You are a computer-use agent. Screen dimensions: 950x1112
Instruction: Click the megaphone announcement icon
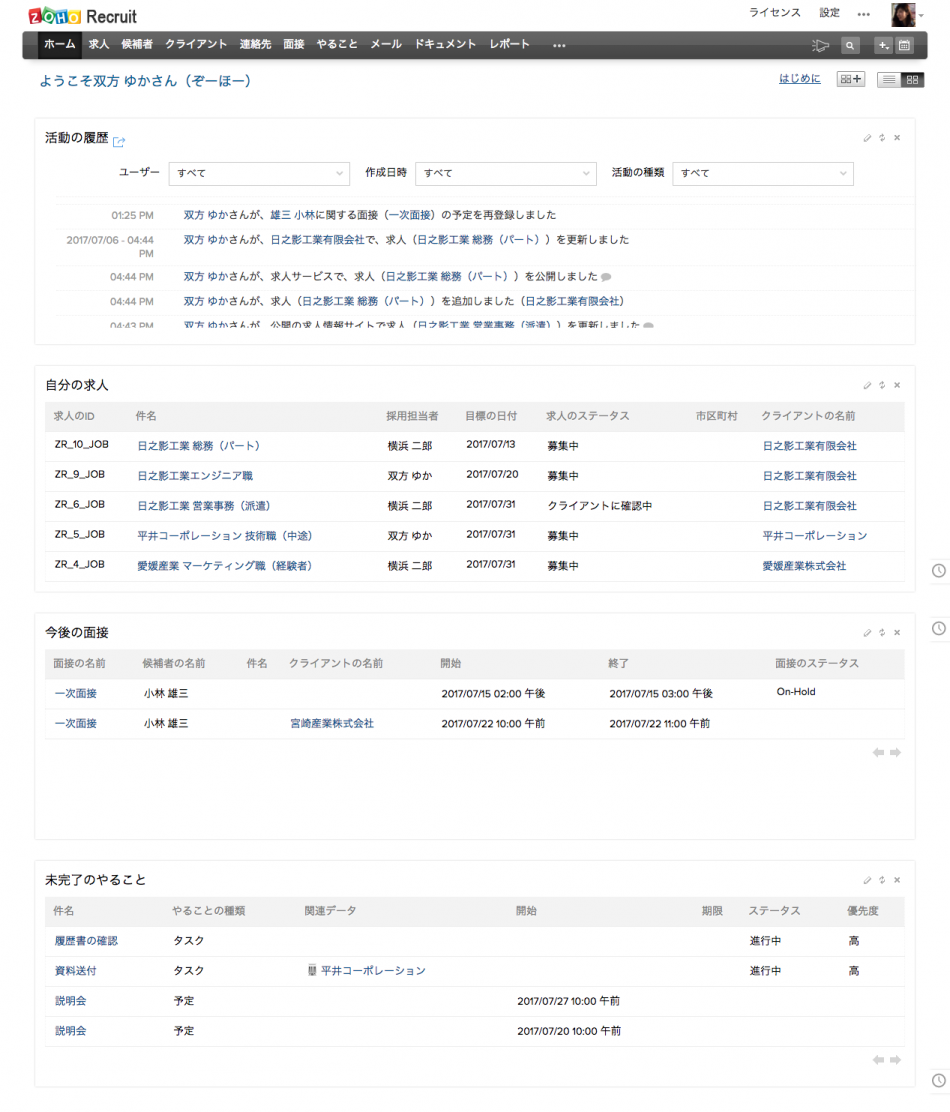820,44
